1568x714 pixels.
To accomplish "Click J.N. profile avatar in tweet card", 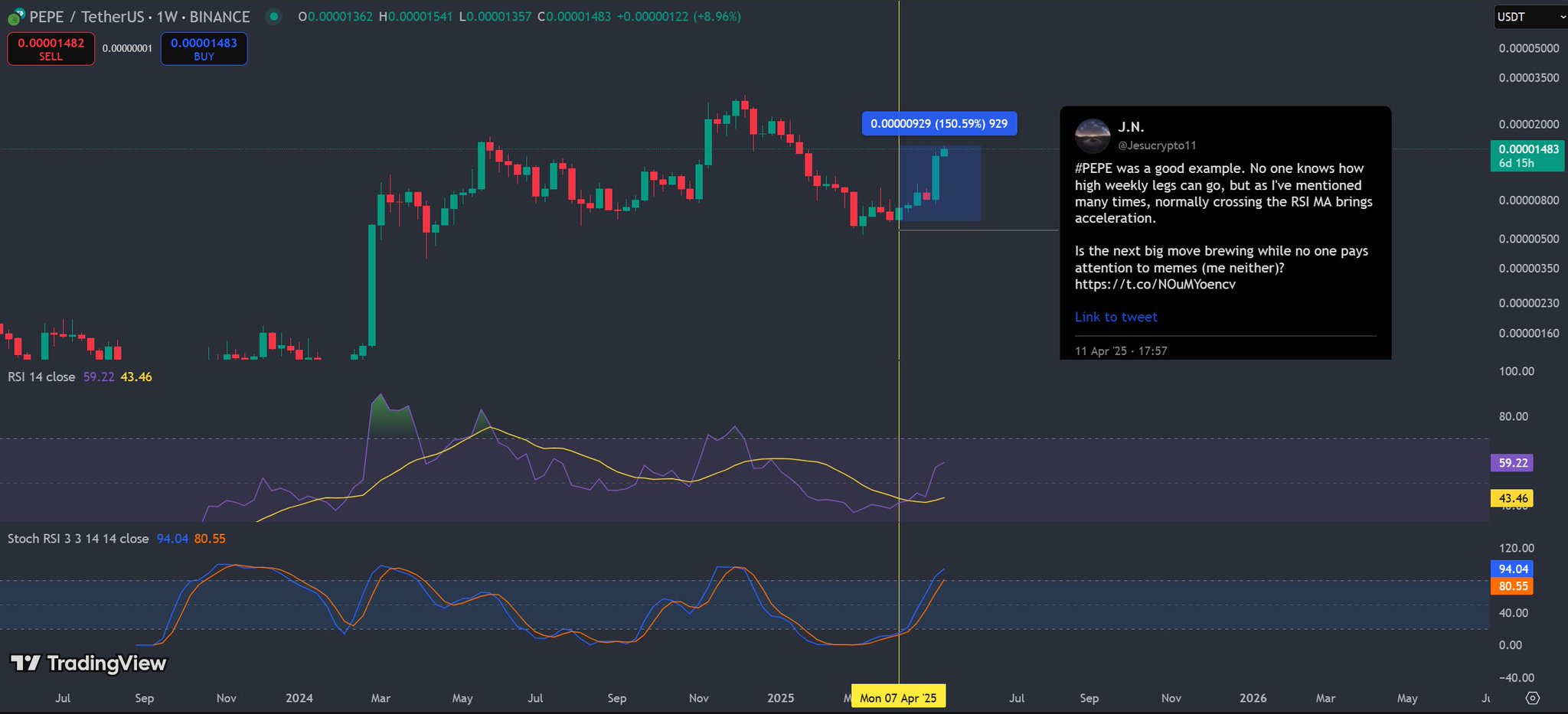I will click(1093, 136).
